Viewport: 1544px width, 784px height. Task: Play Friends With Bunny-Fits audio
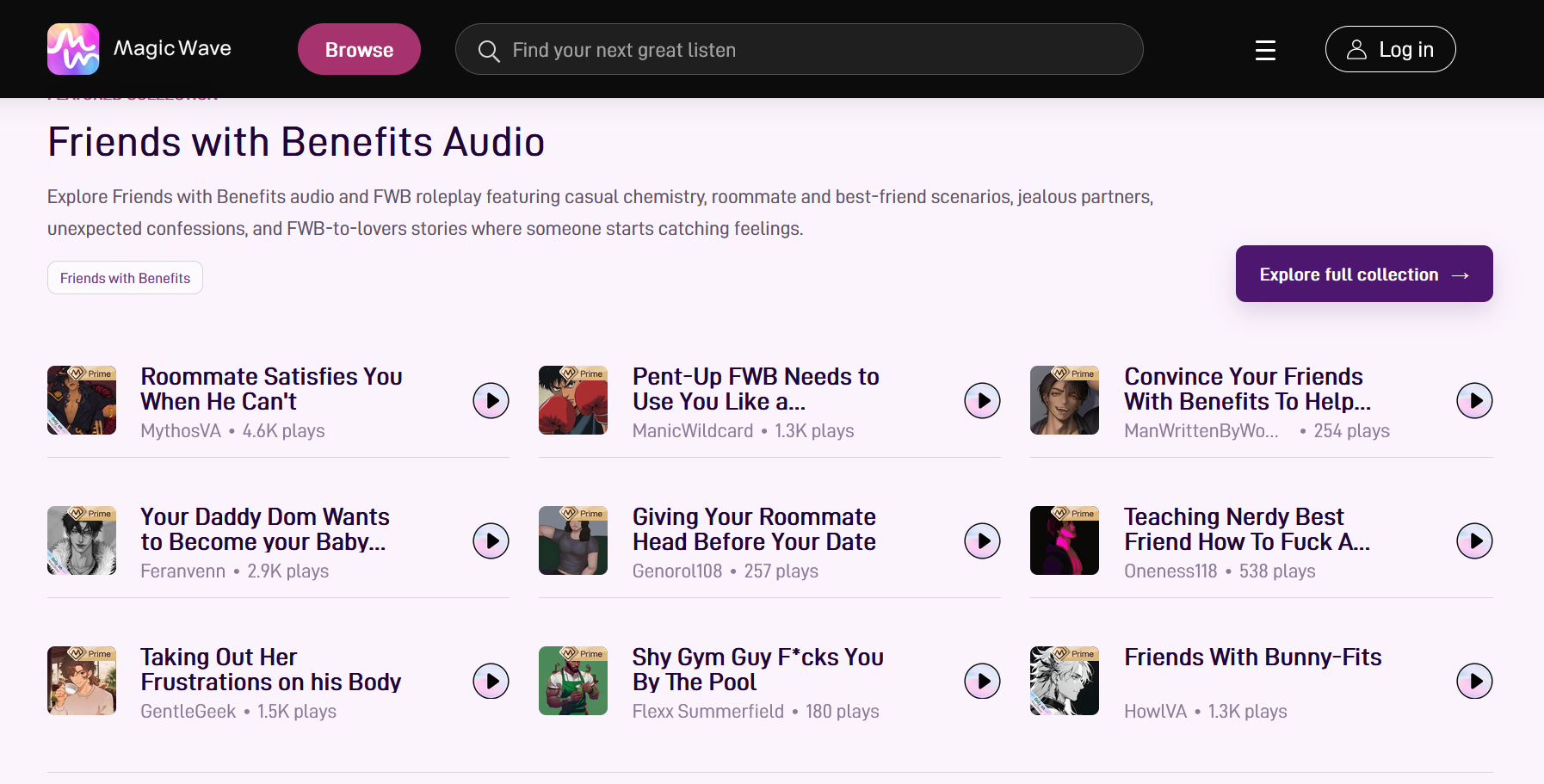coord(1474,681)
